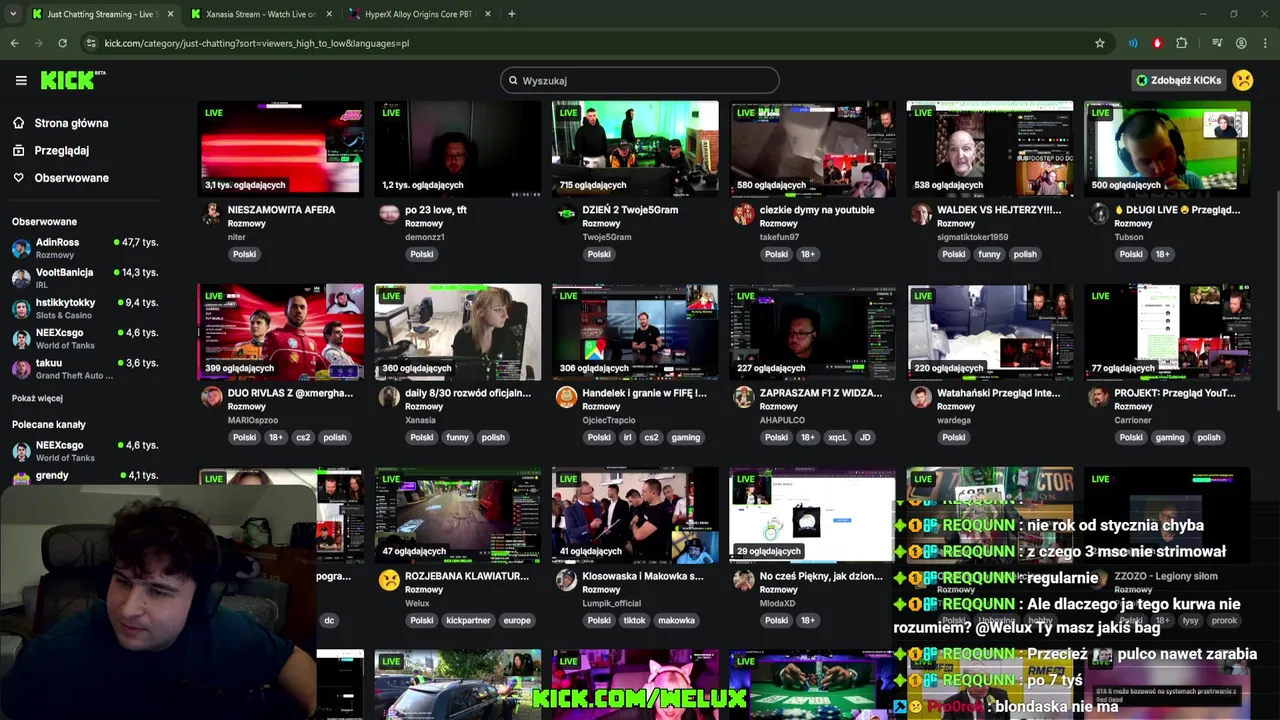Bookmark this page with the star icon
Image resolution: width=1280 pixels, height=720 pixels.
click(x=1100, y=43)
